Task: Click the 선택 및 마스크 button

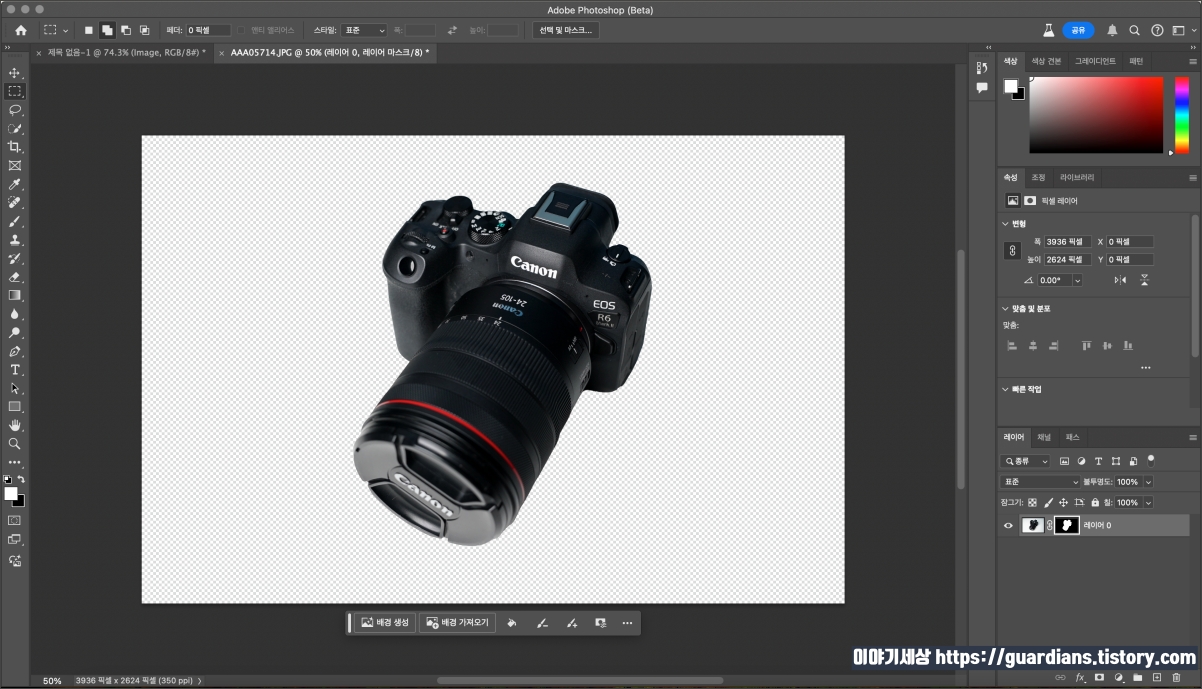Action: (566, 31)
